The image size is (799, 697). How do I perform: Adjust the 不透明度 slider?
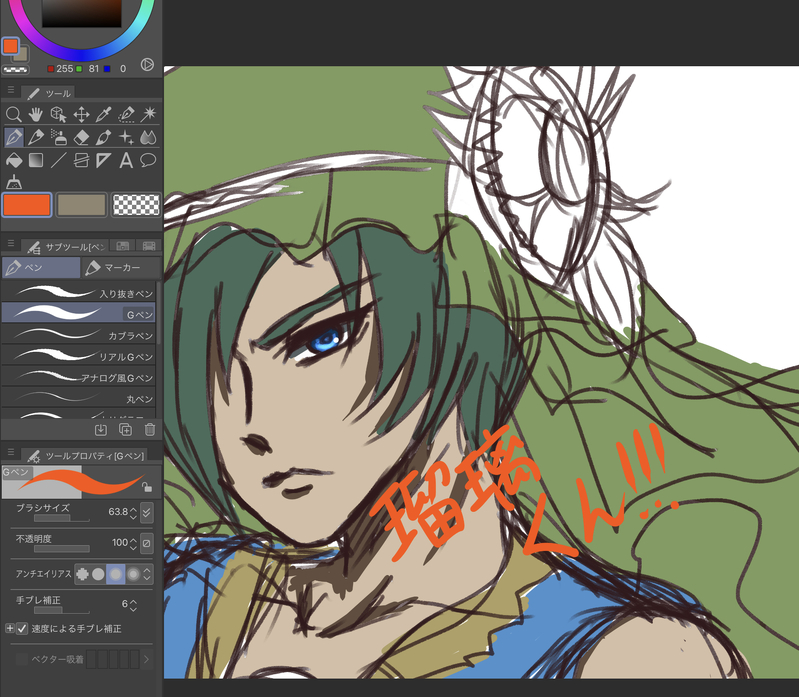[x=62, y=549]
